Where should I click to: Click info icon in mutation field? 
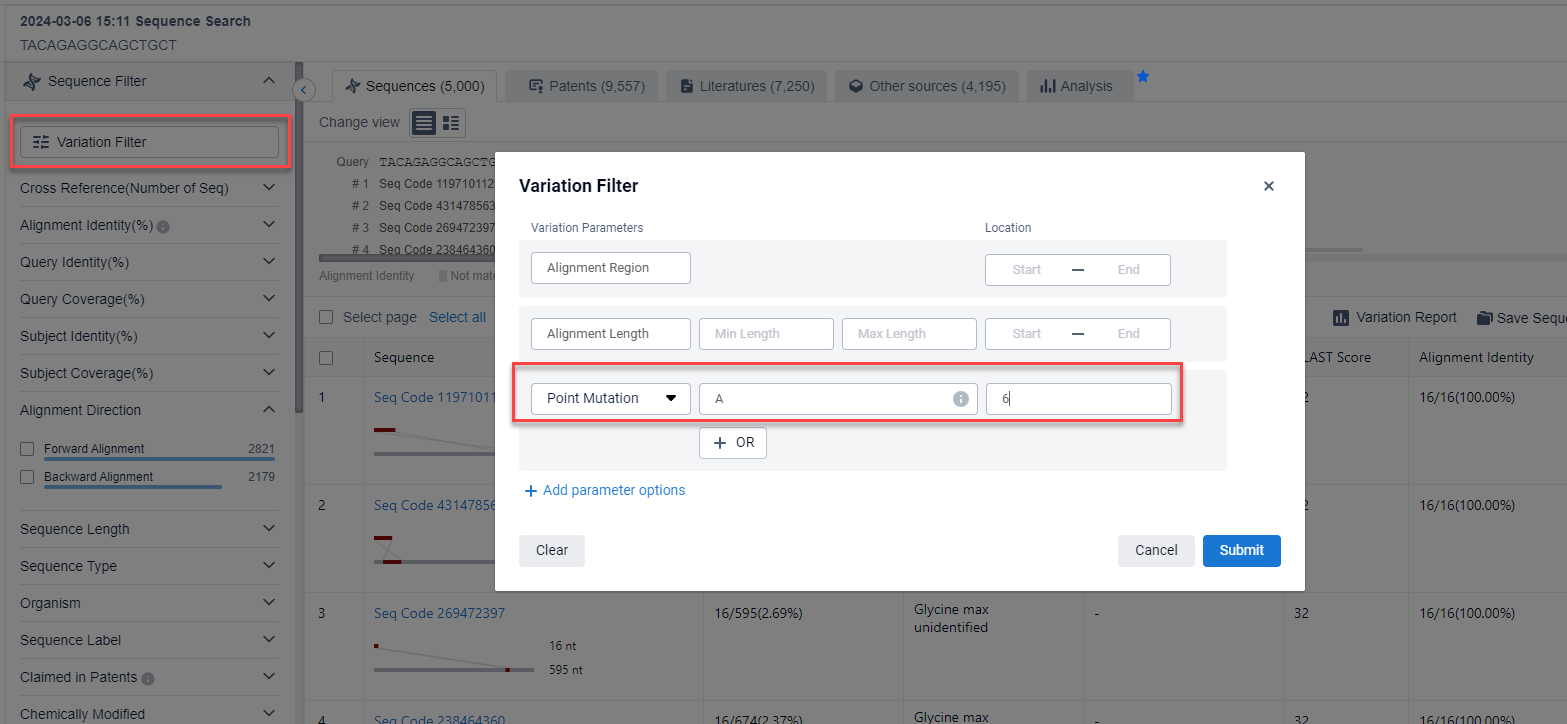point(961,399)
